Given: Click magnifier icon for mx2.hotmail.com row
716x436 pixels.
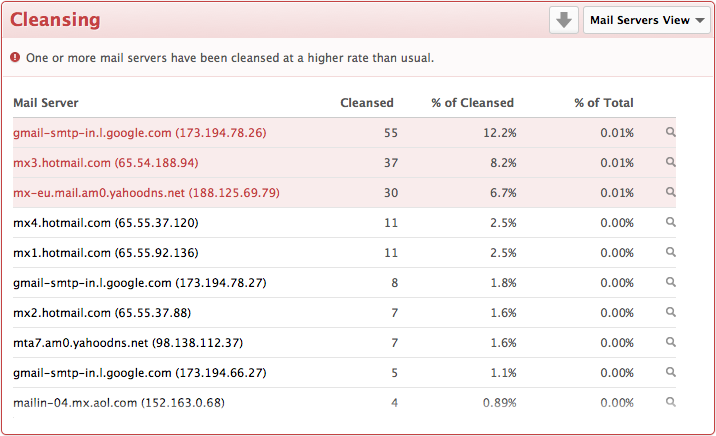Looking at the screenshot, I should [x=670, y=312].
